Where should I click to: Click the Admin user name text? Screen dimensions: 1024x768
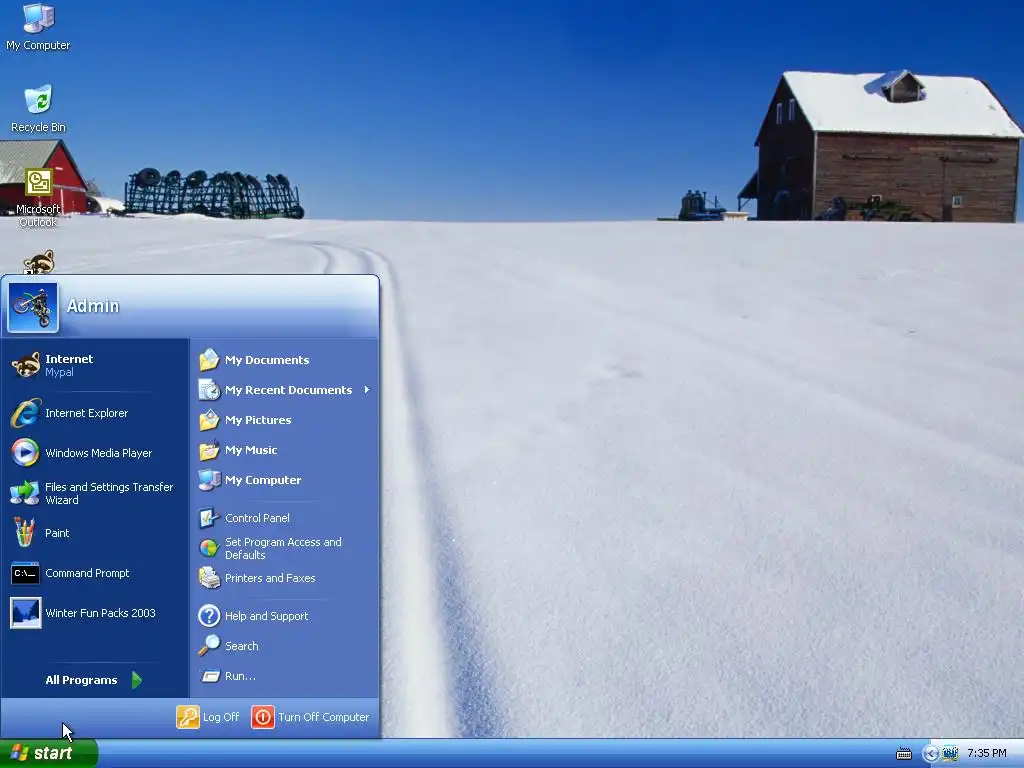pos(93,306)
